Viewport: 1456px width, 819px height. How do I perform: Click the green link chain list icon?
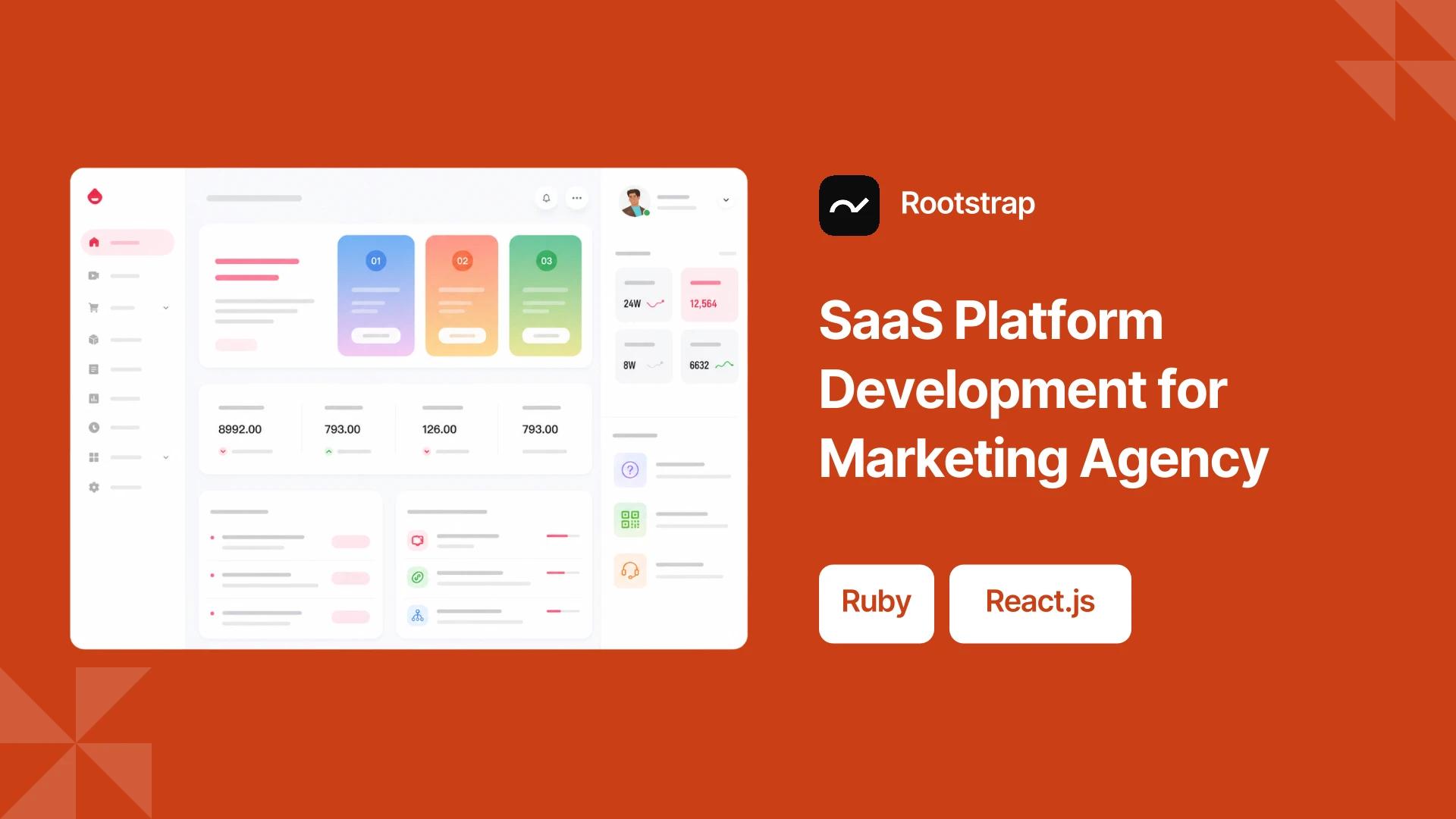(418, 577)
